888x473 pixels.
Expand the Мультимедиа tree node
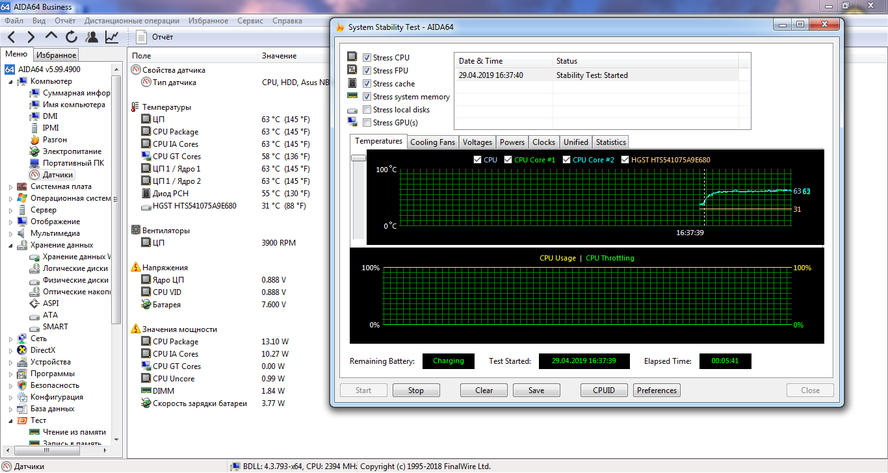(x=11, y=233)
